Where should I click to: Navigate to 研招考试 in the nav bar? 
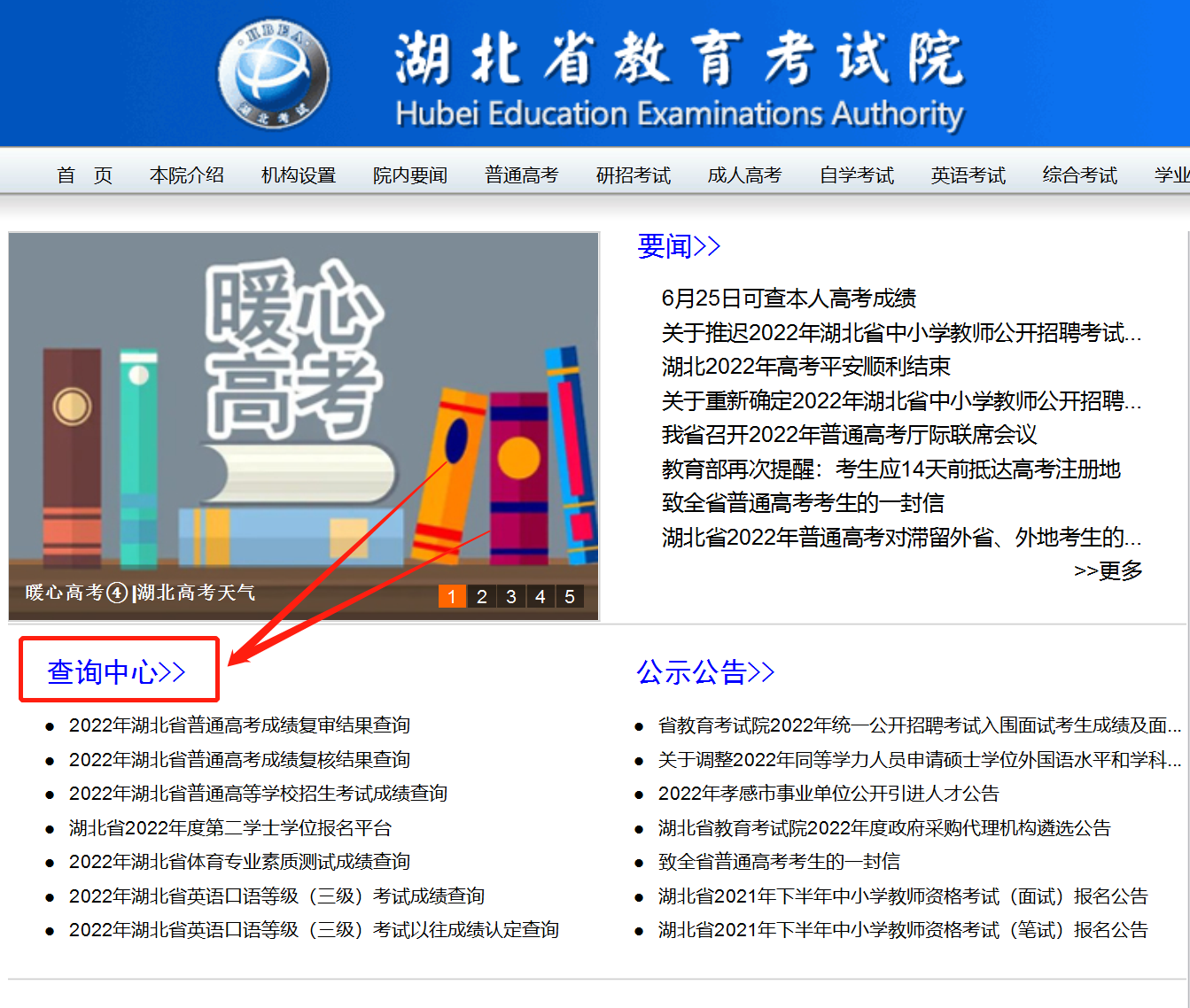click(633, 175)
